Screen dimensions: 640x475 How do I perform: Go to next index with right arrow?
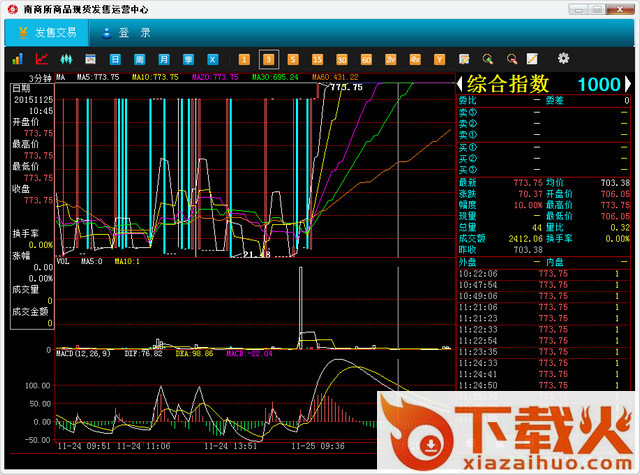click(628, 84)
